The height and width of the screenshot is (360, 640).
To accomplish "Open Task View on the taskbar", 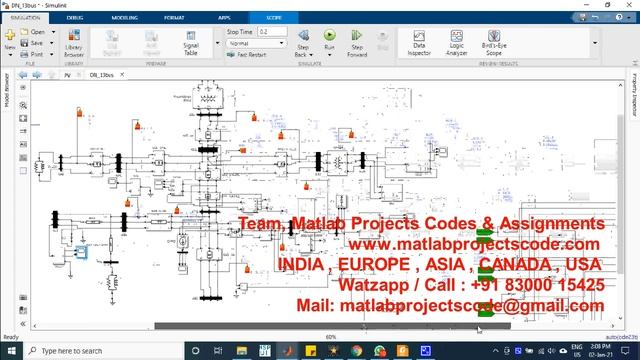I will click(x=218, y=351).
